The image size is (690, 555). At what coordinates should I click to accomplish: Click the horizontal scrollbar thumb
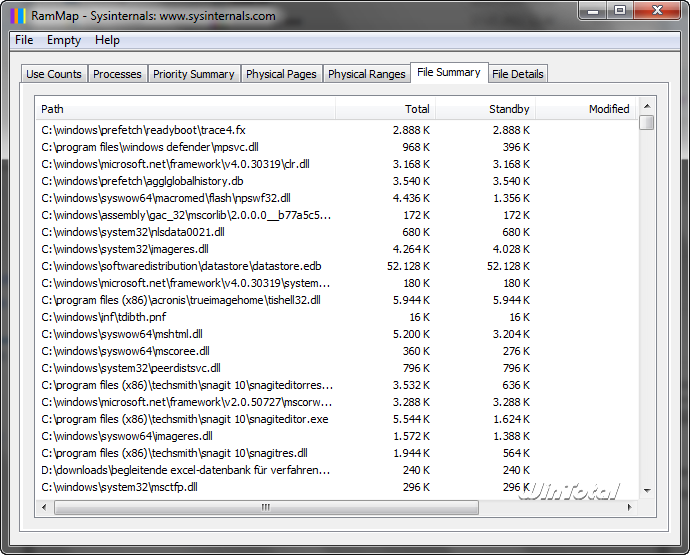tap(266, 507)
